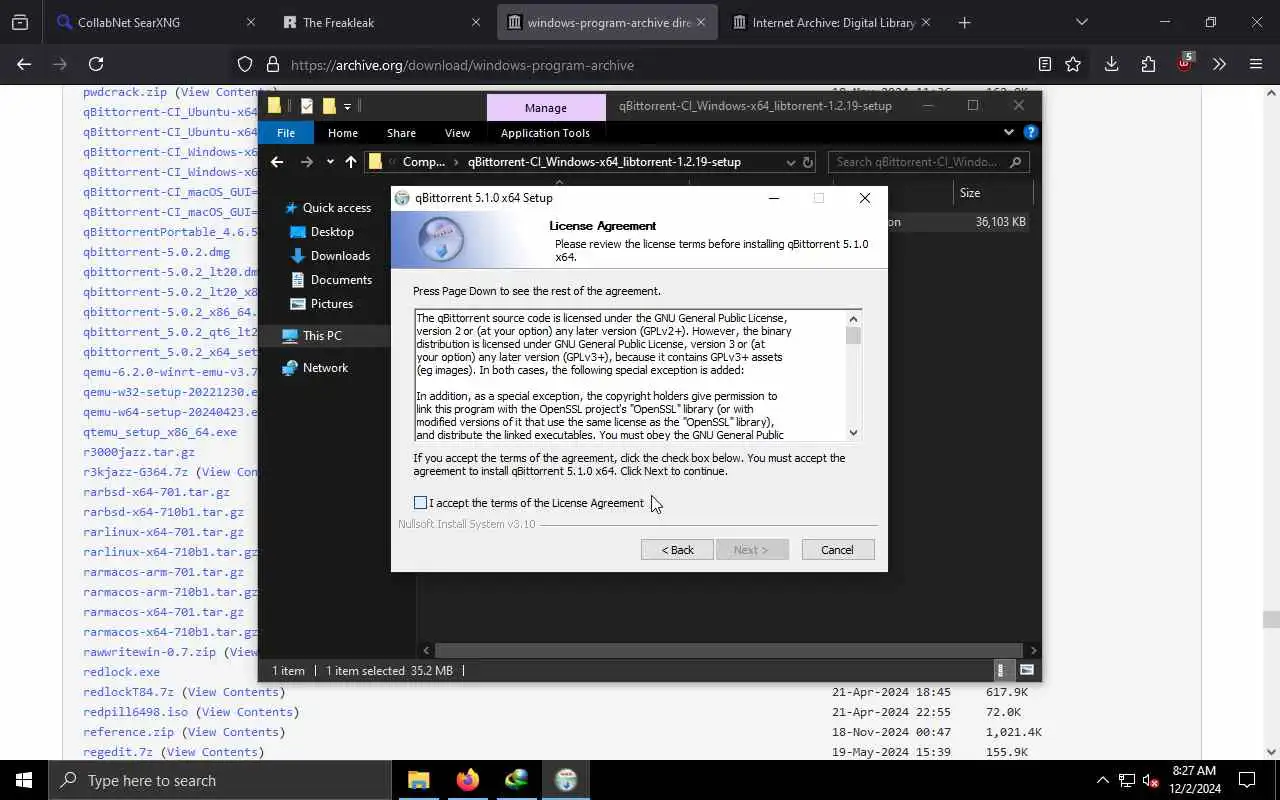Viewport: 1280px width, 800px height.
Task: Refresh the File Explorer folder view
Action: tap(808, 162)
